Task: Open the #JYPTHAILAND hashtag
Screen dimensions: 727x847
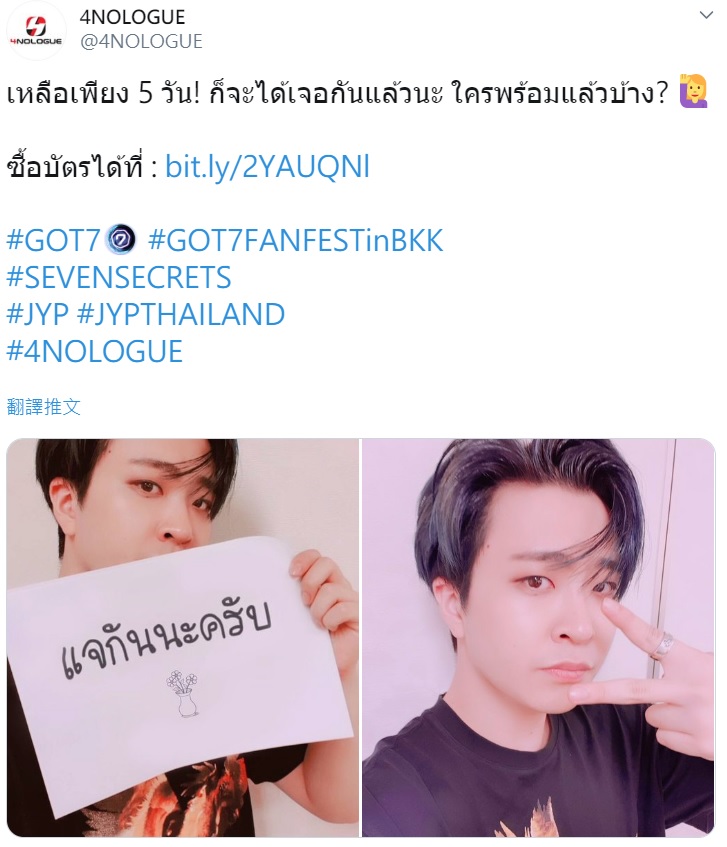Action: (181, 314)
